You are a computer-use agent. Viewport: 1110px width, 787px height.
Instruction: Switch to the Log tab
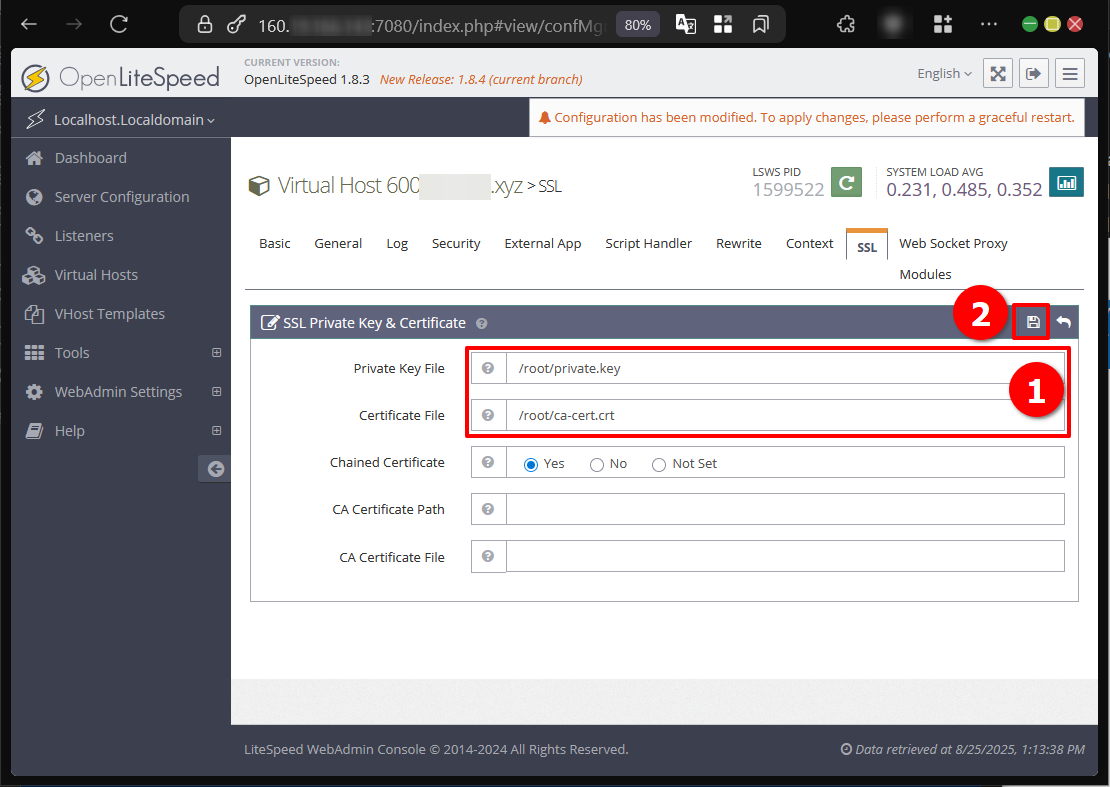click(397, 243)
